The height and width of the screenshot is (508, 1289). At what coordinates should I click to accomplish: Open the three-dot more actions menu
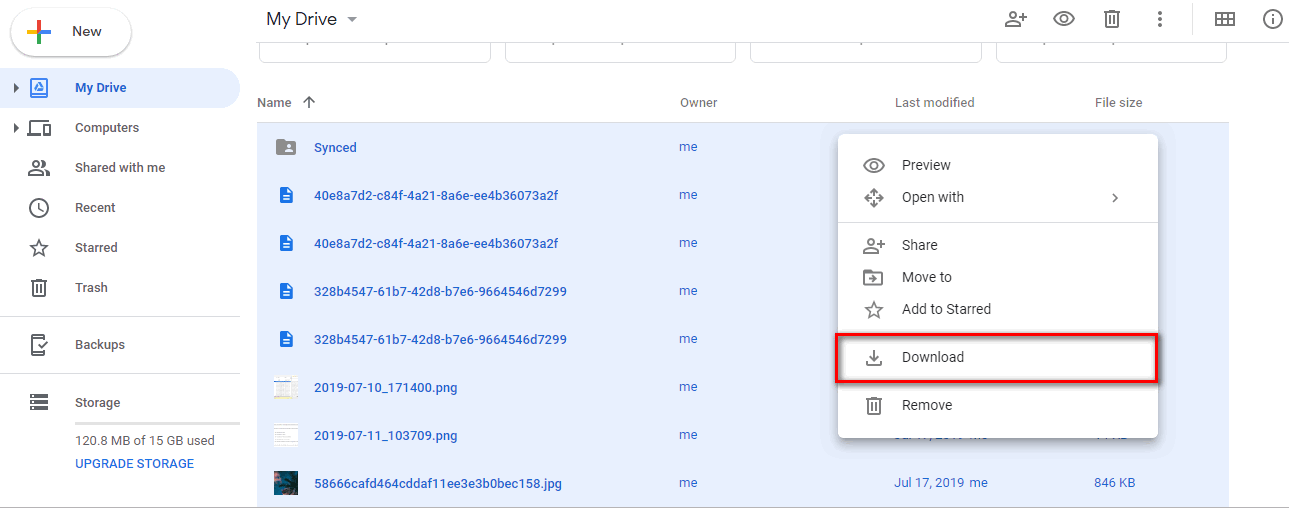pyautogui.click(x=1160, y=19)
